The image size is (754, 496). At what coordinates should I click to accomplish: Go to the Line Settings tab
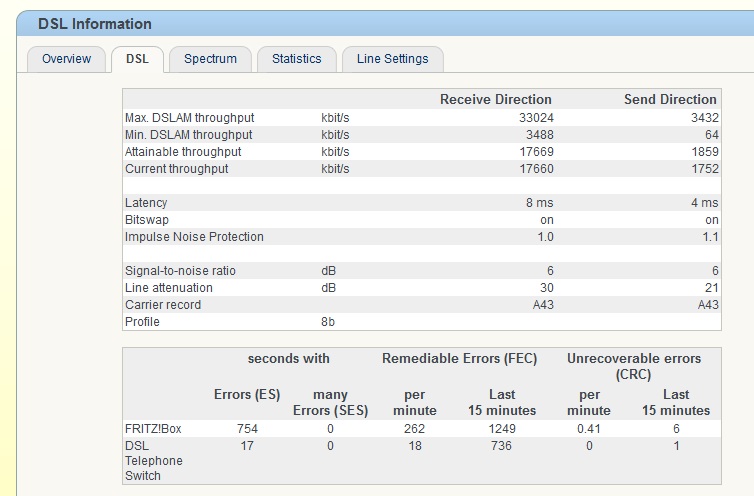point(392,59)
